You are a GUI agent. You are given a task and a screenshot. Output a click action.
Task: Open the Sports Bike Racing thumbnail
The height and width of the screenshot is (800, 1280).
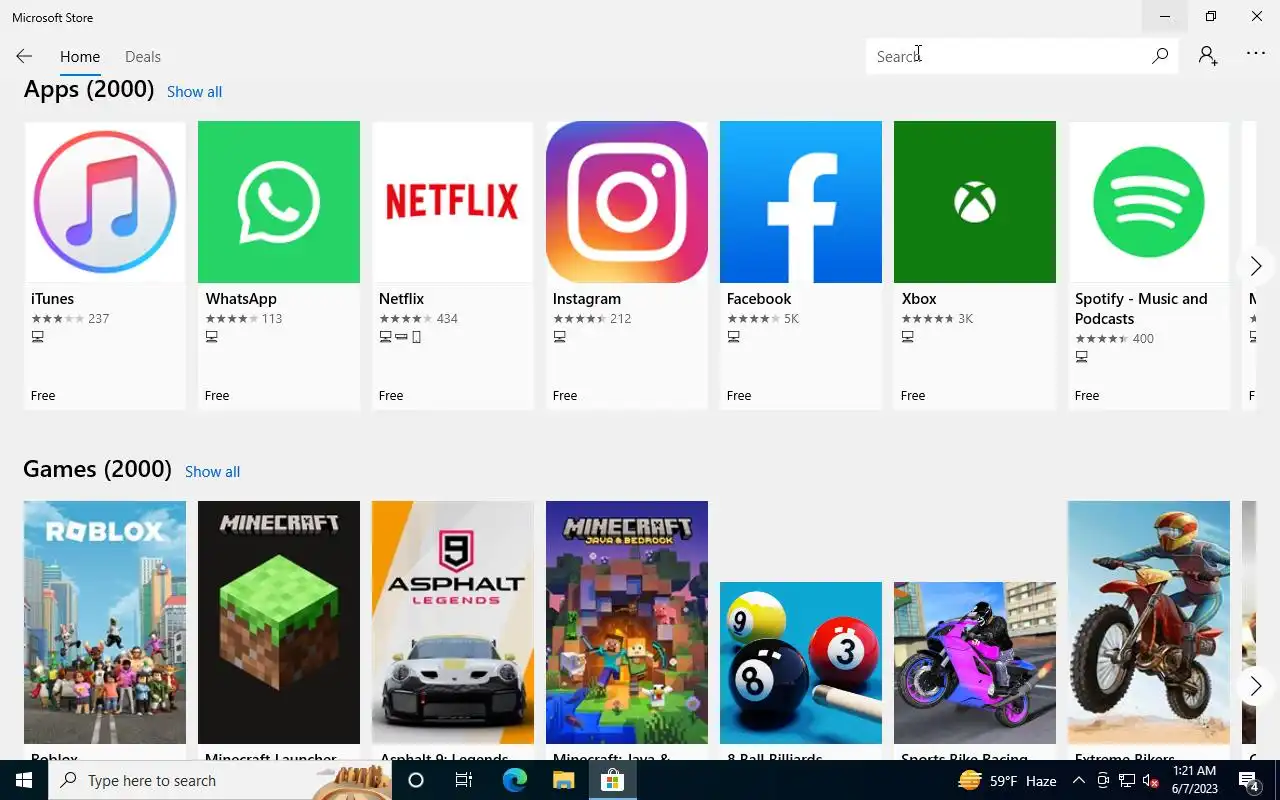point(975,663)
